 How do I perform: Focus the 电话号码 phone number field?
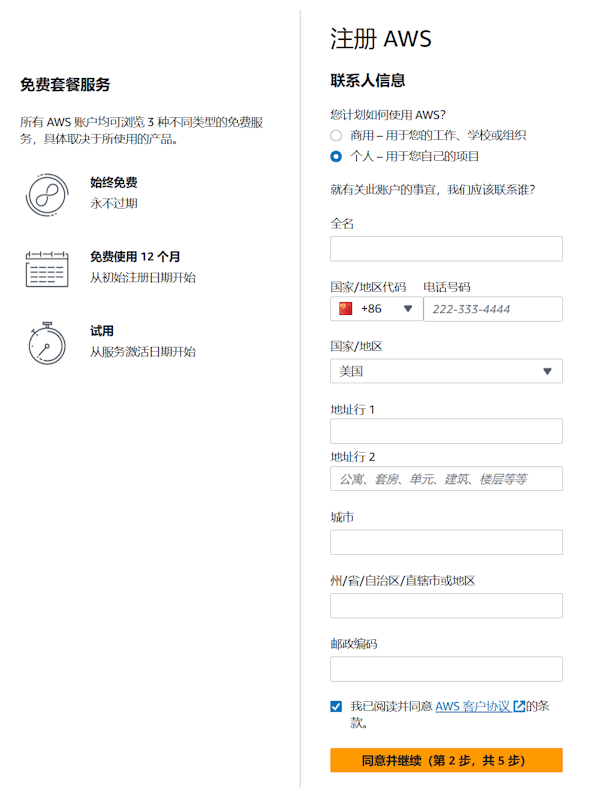coord(493,309)
